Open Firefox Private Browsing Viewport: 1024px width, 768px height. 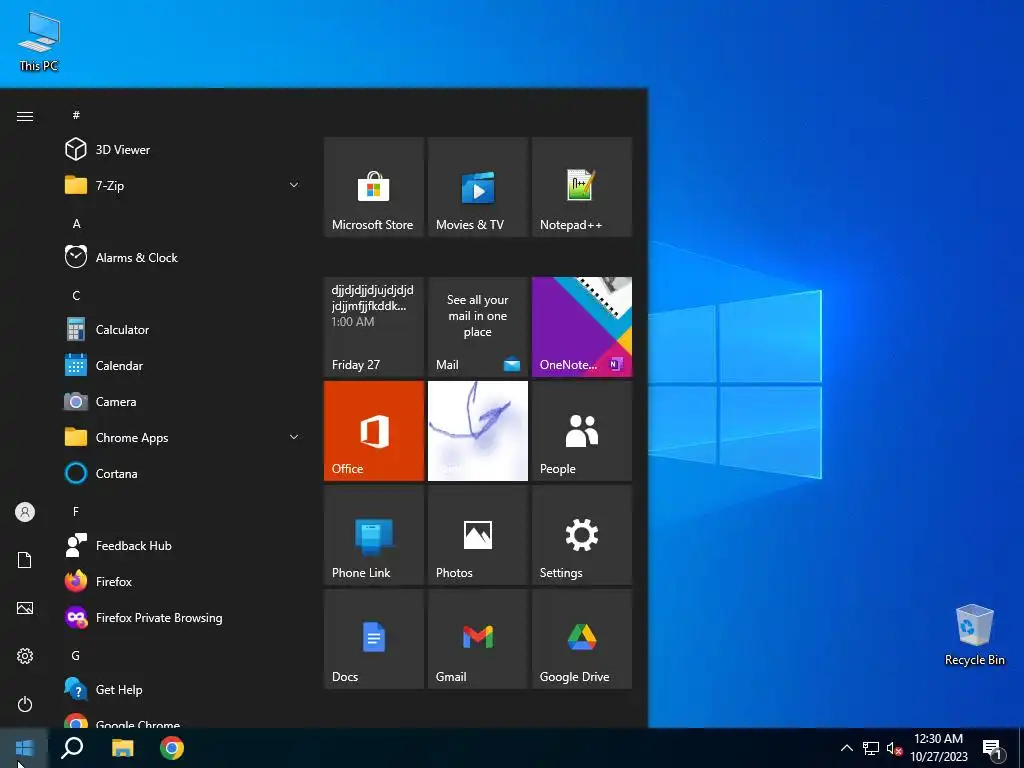click(182, 618)
